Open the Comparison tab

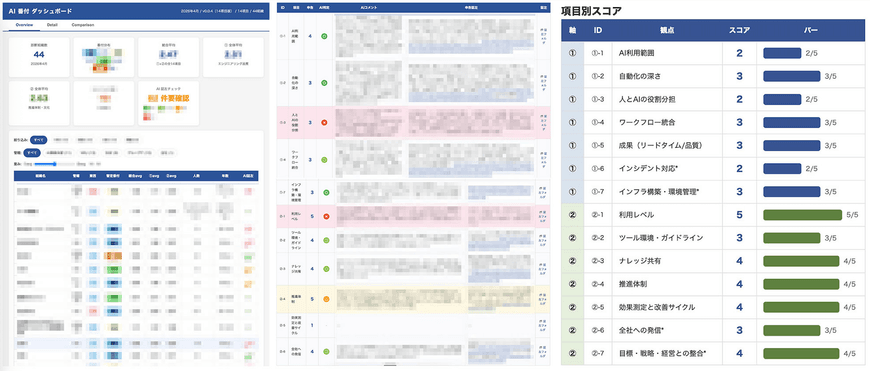(83, 25)
